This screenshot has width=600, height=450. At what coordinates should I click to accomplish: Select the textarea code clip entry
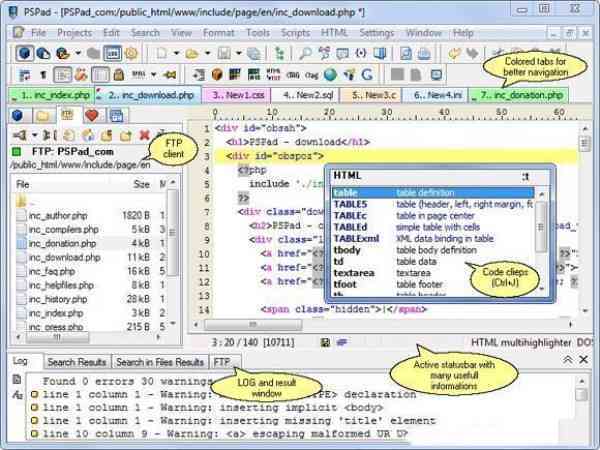click(x=432, y=273)
